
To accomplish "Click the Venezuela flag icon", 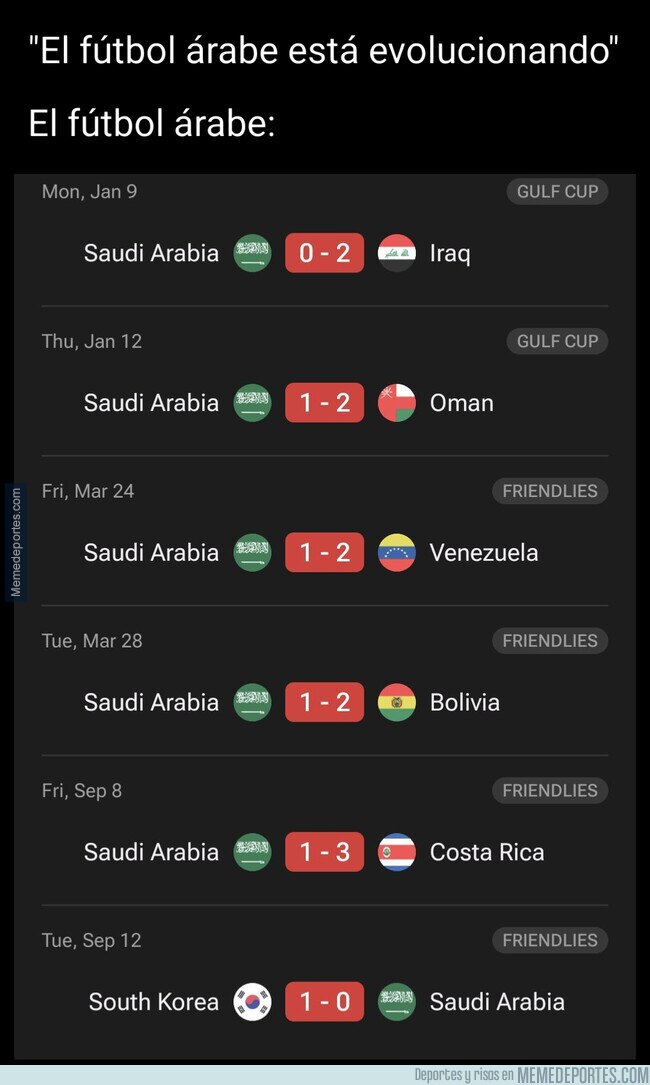I will [x=397, y=553].
